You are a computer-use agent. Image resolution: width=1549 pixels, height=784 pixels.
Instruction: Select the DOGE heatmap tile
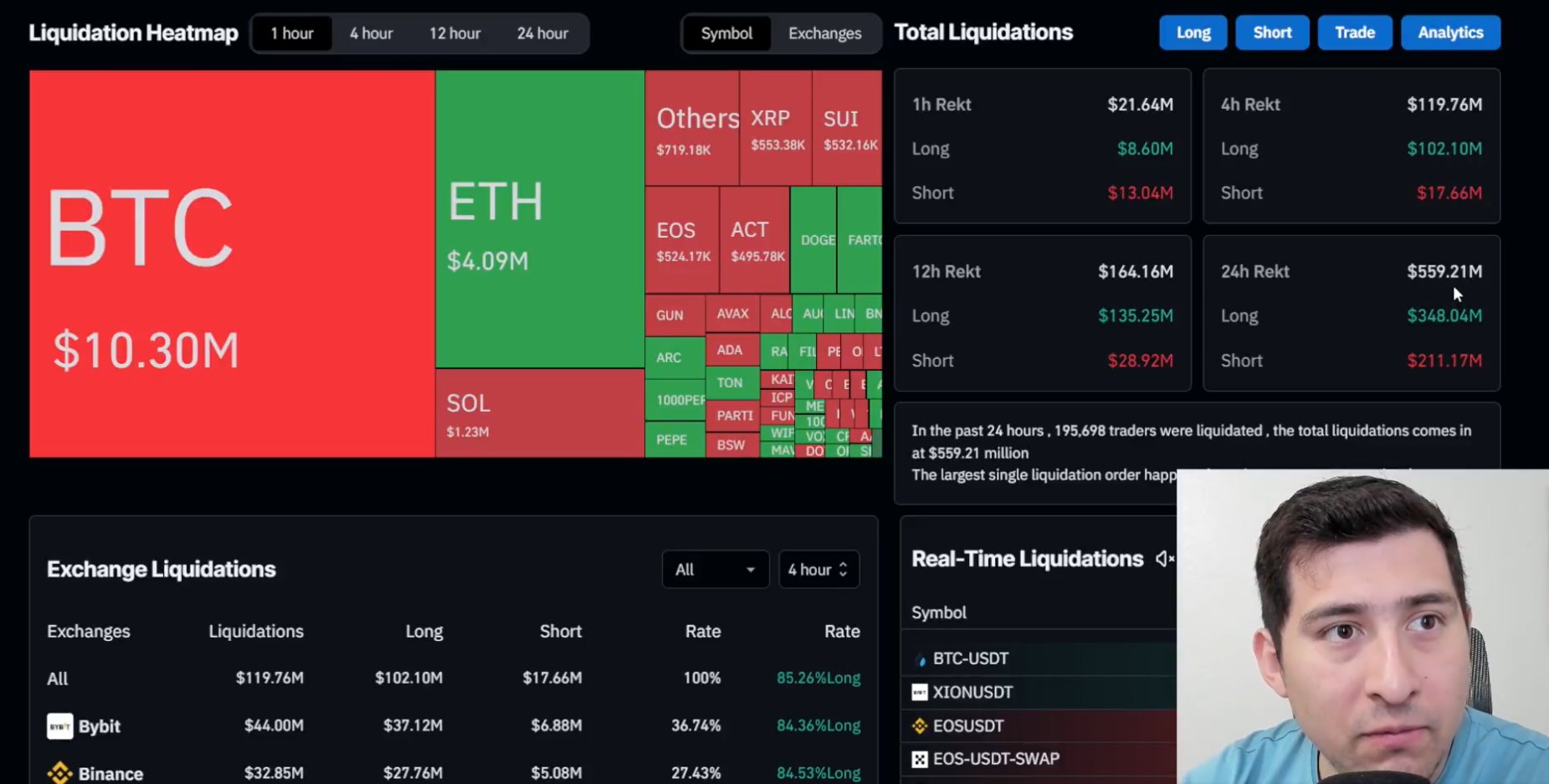point(813,240)
